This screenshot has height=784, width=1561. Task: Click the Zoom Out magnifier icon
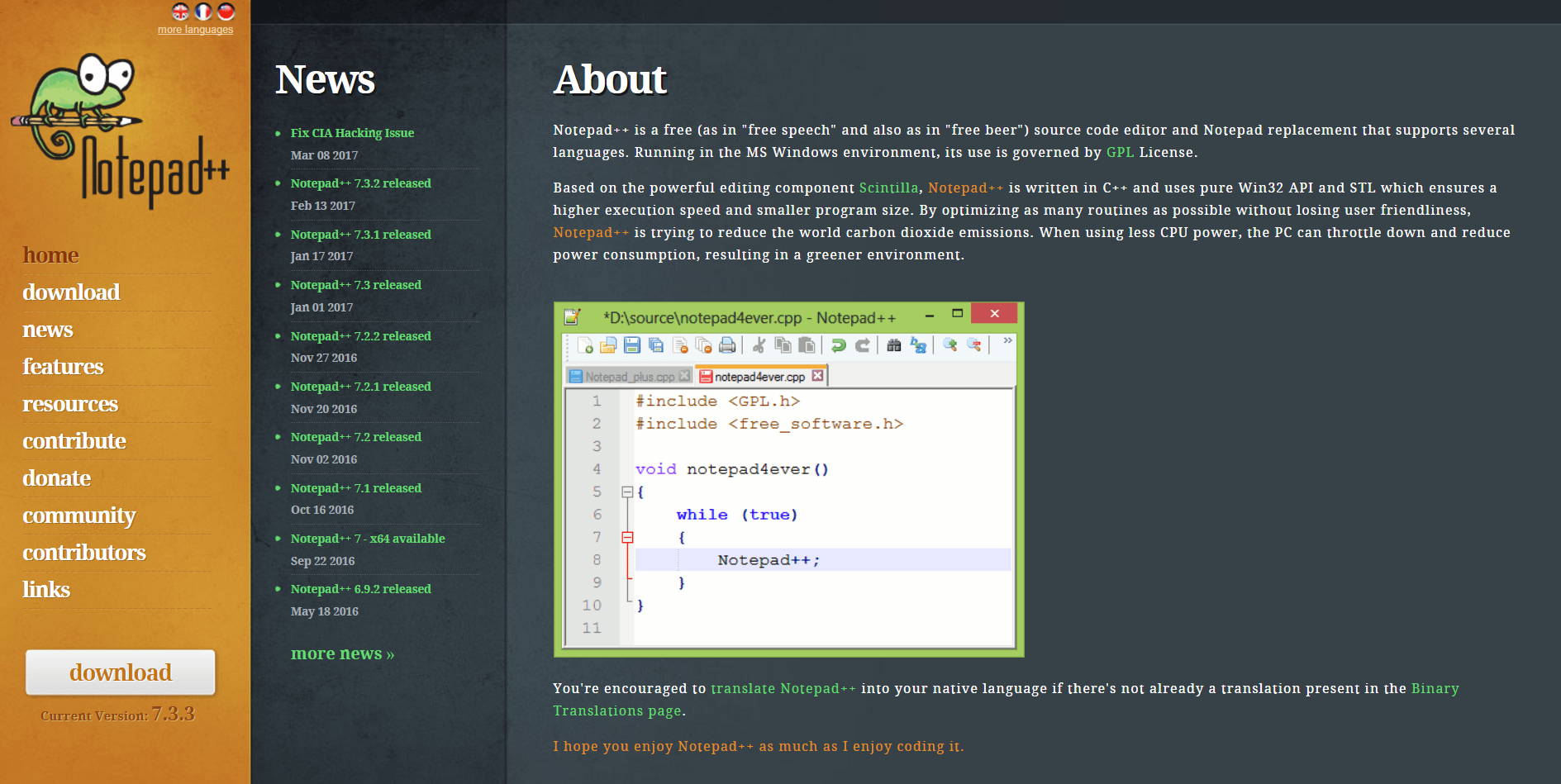tap(974, 345)
